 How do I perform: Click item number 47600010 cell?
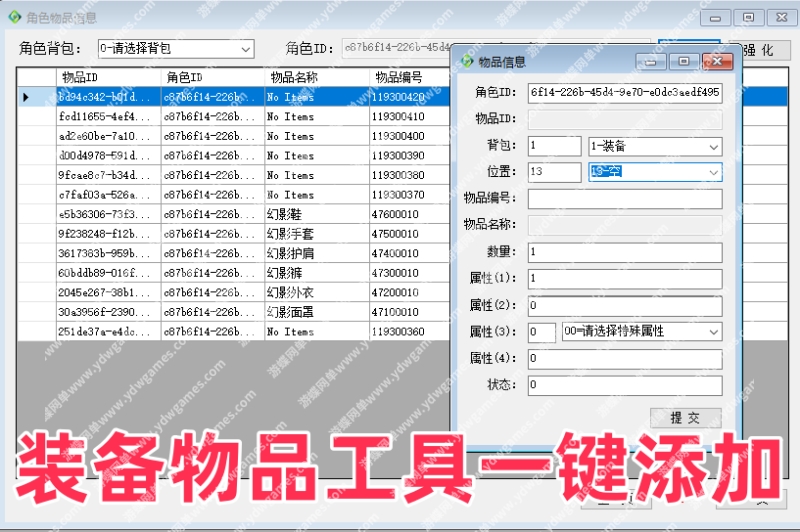coord(409,214)
